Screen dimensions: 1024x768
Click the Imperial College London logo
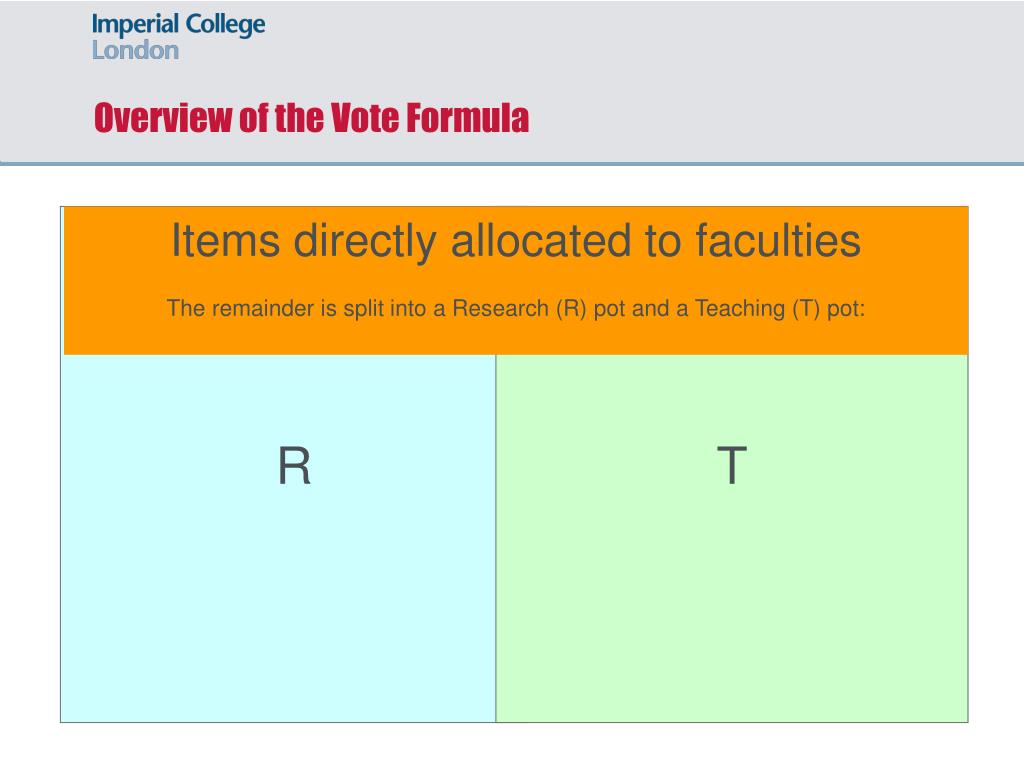click(x=178, y=37)
